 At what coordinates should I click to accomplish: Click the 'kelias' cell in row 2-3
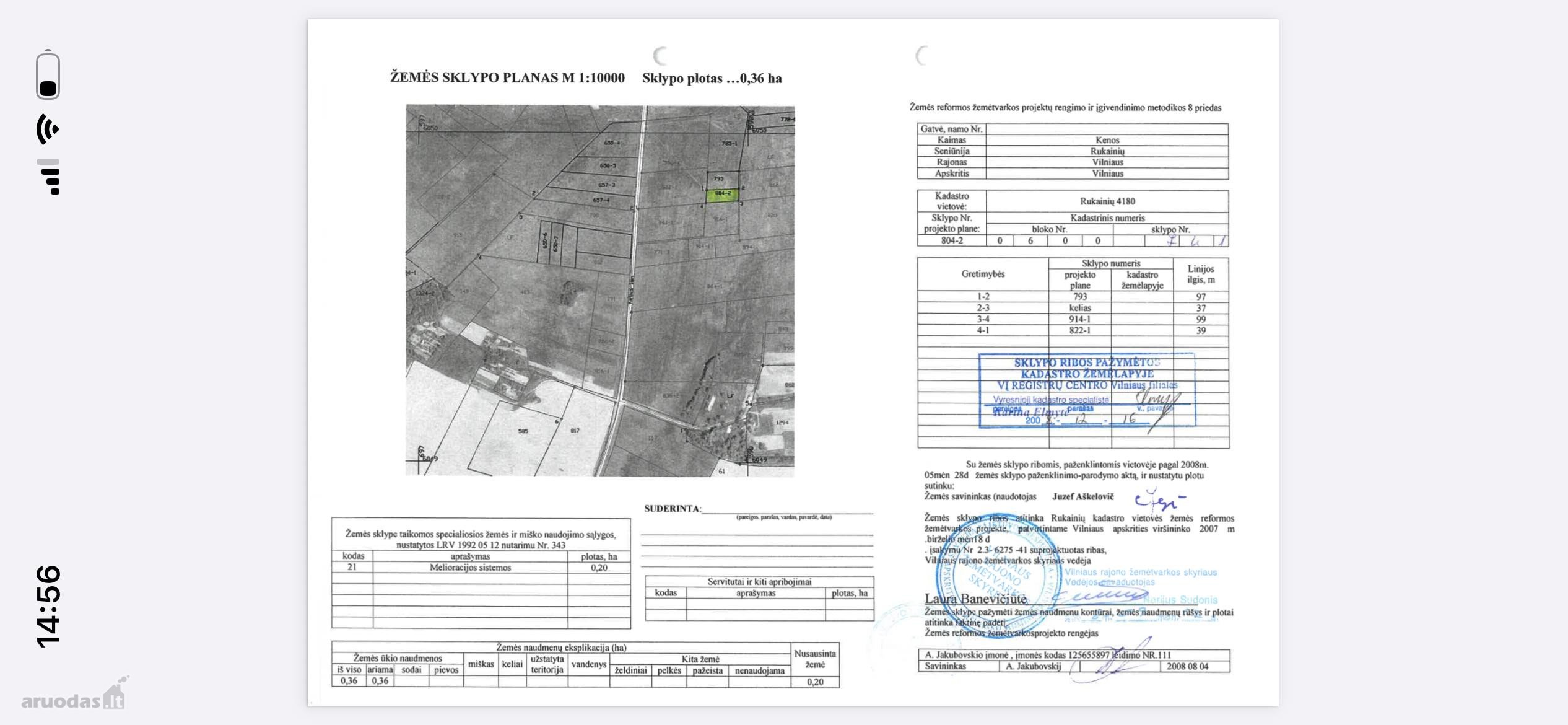(x=1080, y=308)
